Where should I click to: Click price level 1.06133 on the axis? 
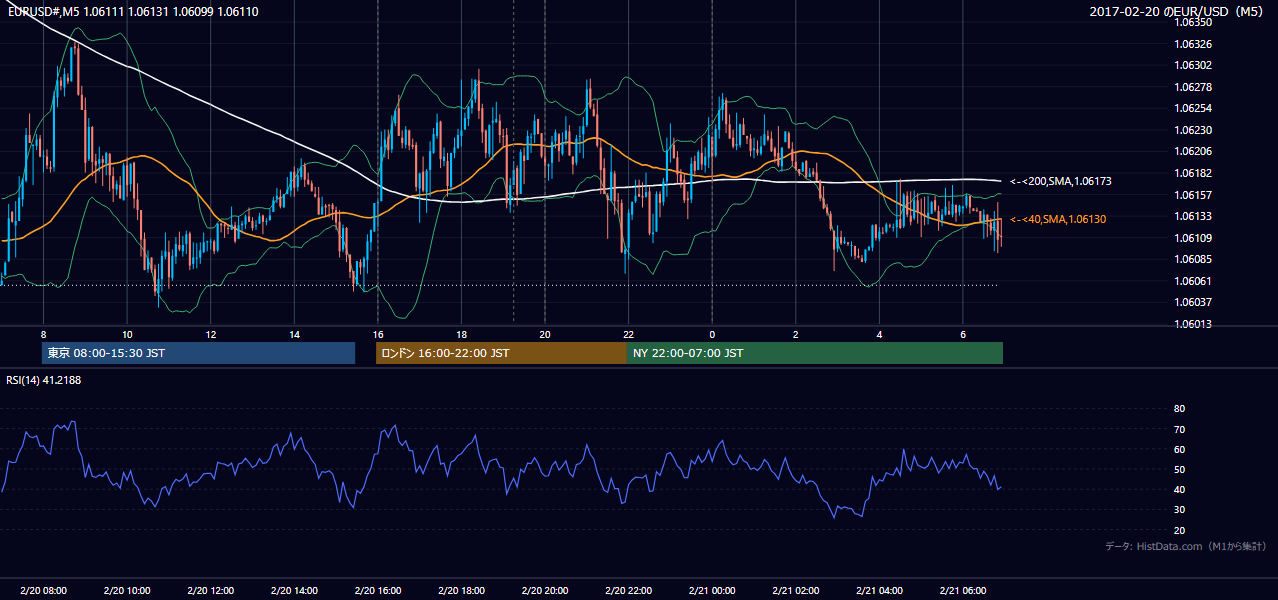1193,216
